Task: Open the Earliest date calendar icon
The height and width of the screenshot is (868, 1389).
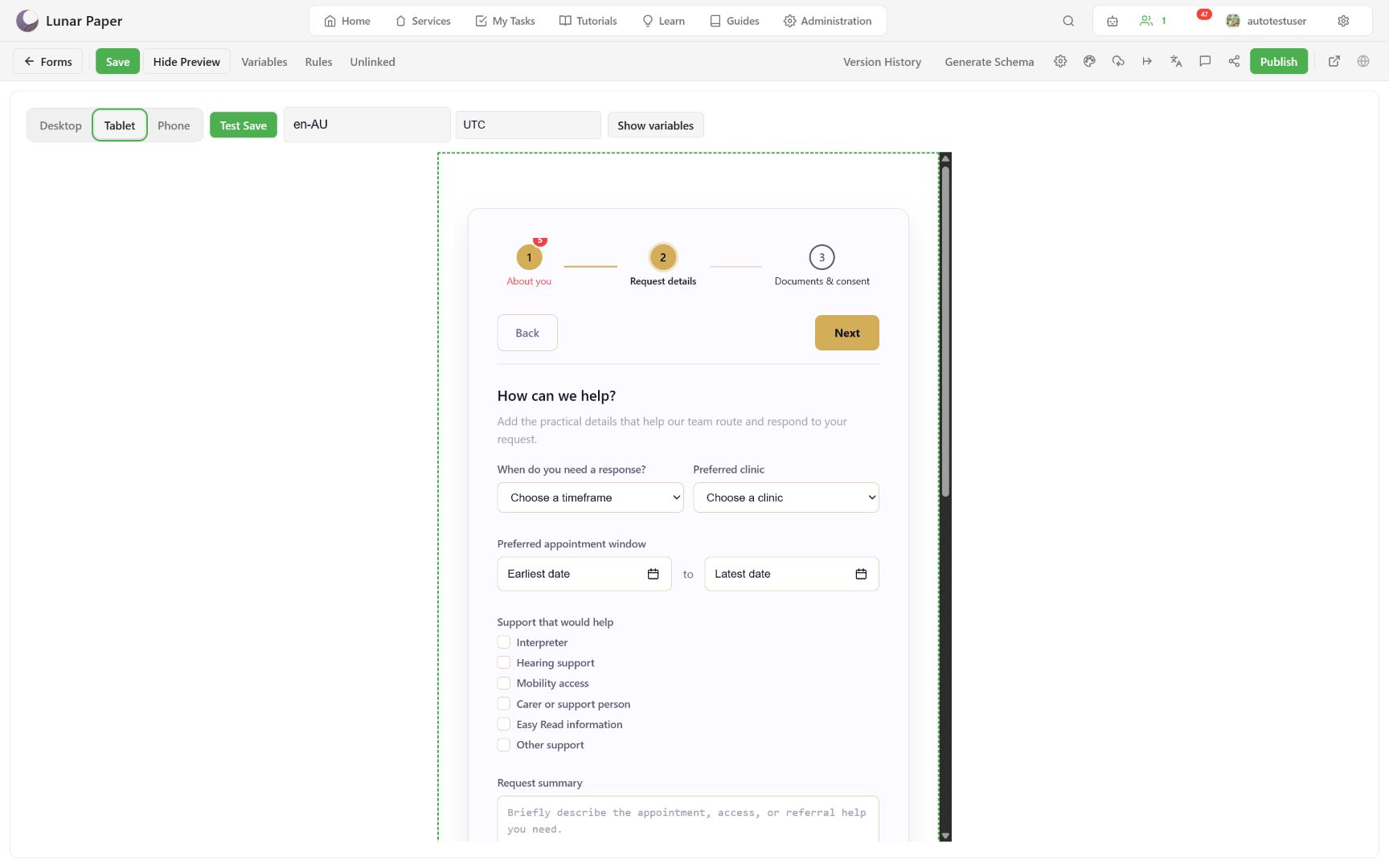Action: (x=653, y=574)
